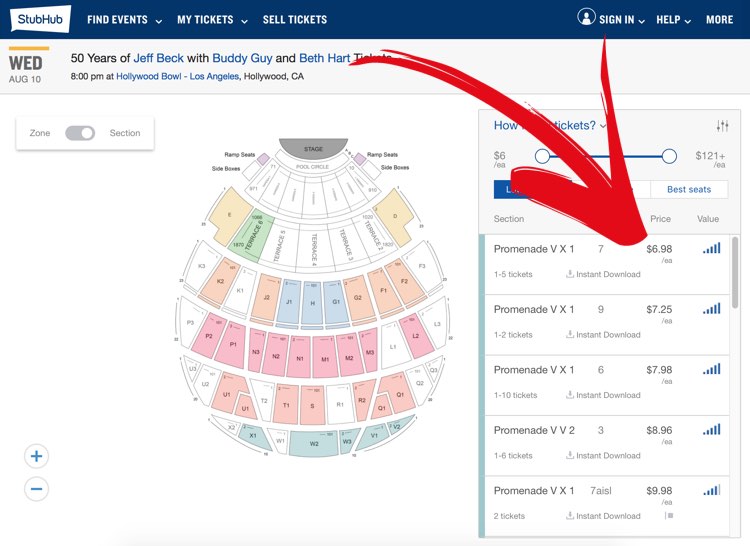Click Instant Download icon on $7.25 listing
The height and width of the screenshot is (546, 750).
[570, 334]
